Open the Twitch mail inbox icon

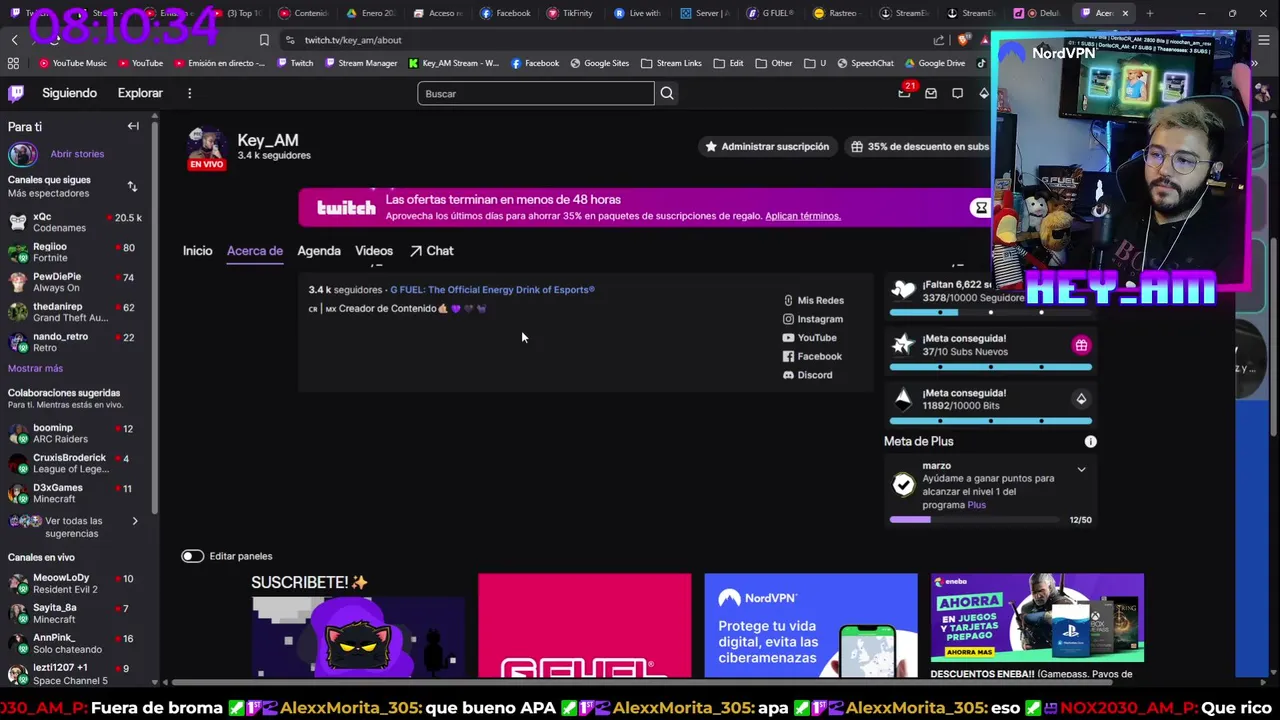[931, 93]
